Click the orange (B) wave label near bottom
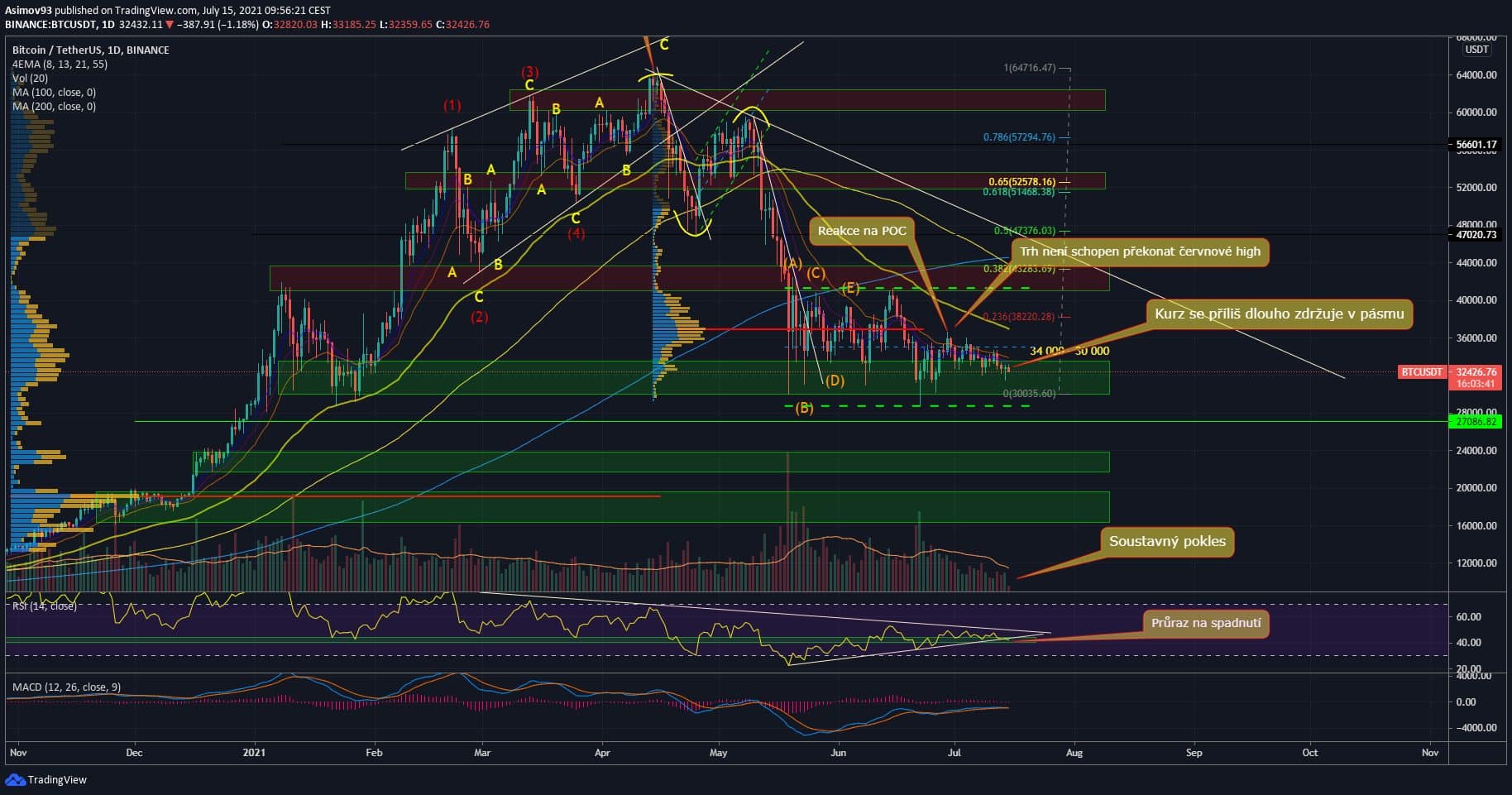Screen dimensions: 1512x795 pos(804,408)
